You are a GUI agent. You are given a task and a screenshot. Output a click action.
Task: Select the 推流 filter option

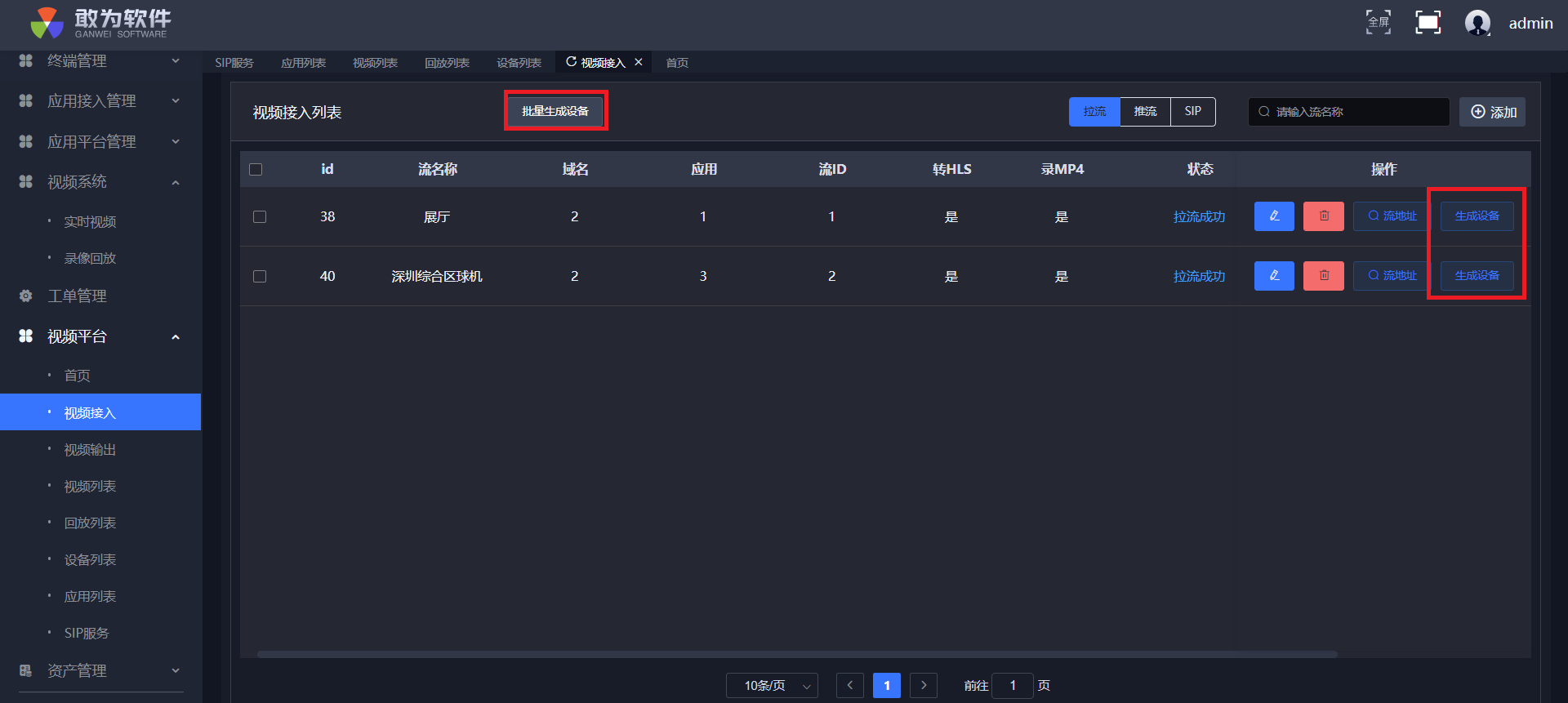(1145, 112)
